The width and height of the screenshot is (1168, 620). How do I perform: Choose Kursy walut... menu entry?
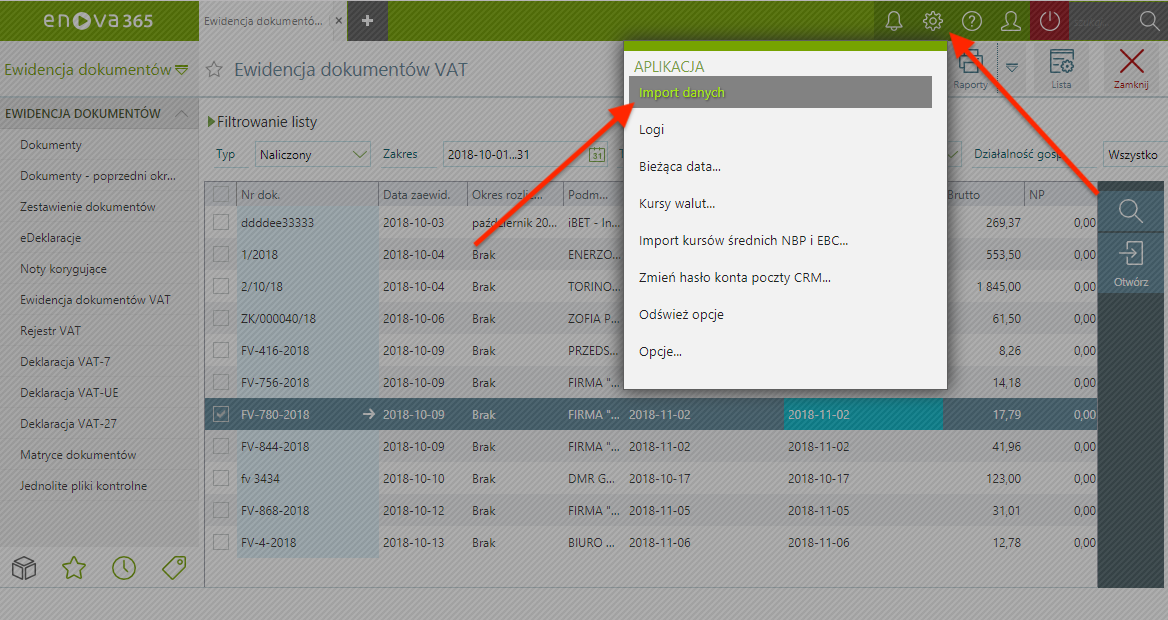(x=677, y=204)
